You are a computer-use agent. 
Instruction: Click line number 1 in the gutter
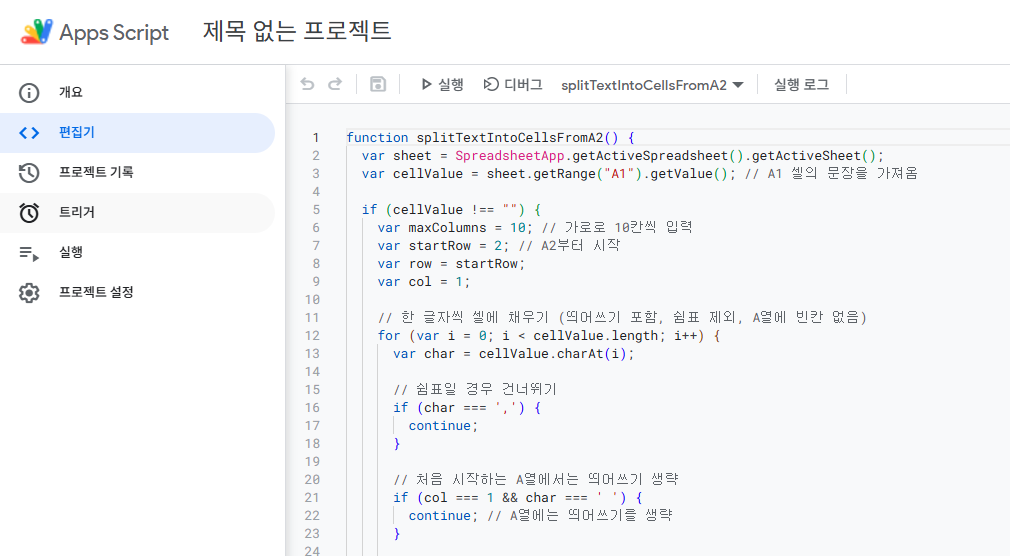pyautogui.click(x=316, y=138)
